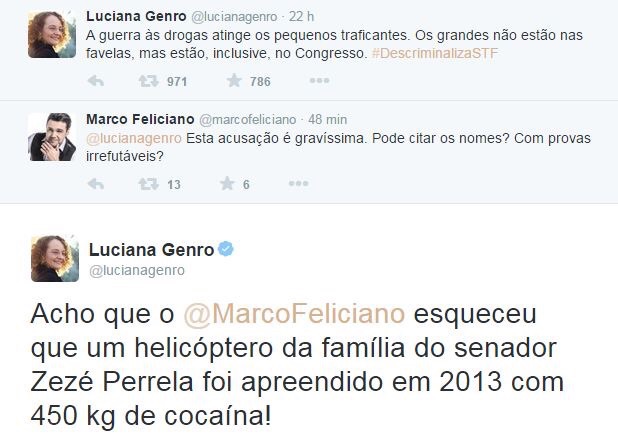Image resolution: width=618 pixels, height=442 pixels.
Task: Retweet Marco Feliciano's tweet
Action: [146, 184]
